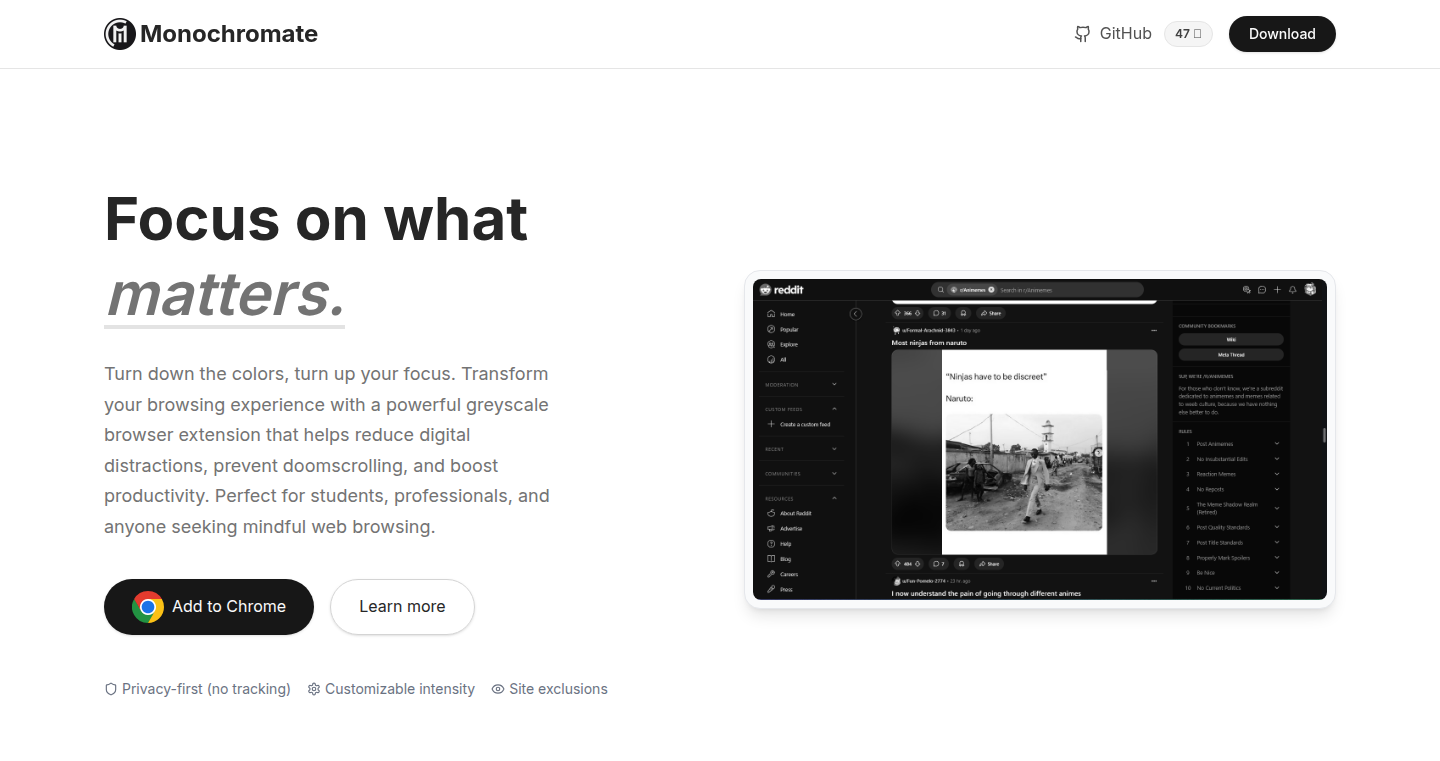Click the Explore icon in reddit sidebar
Viewport: 1440px width, 761px height.
771,344
